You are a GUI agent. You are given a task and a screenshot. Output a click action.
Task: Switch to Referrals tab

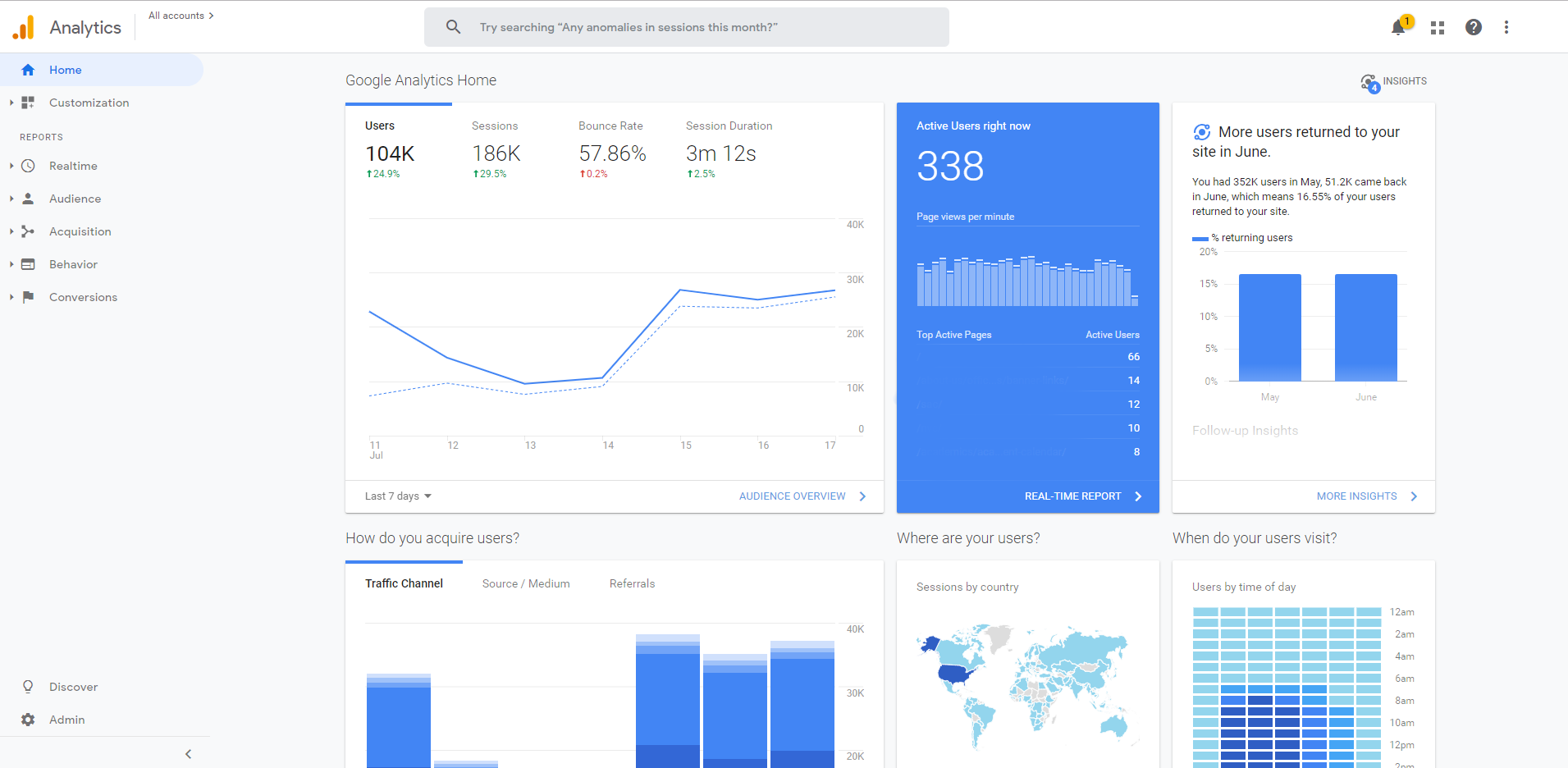point(632,583)
